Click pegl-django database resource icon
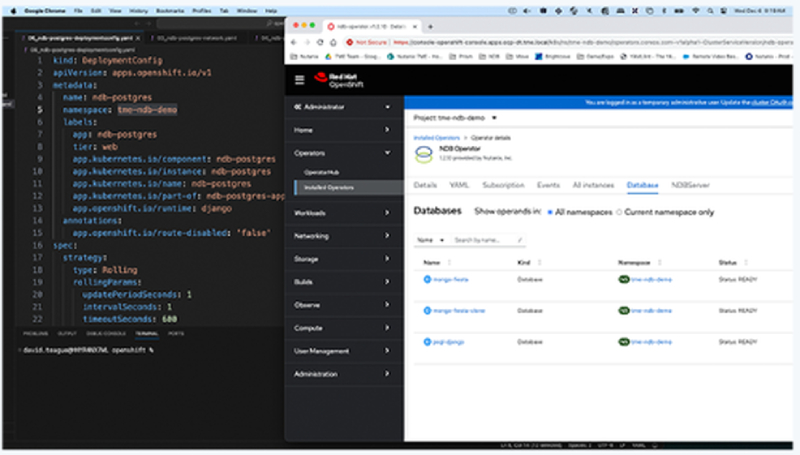 tap(427, 342)
